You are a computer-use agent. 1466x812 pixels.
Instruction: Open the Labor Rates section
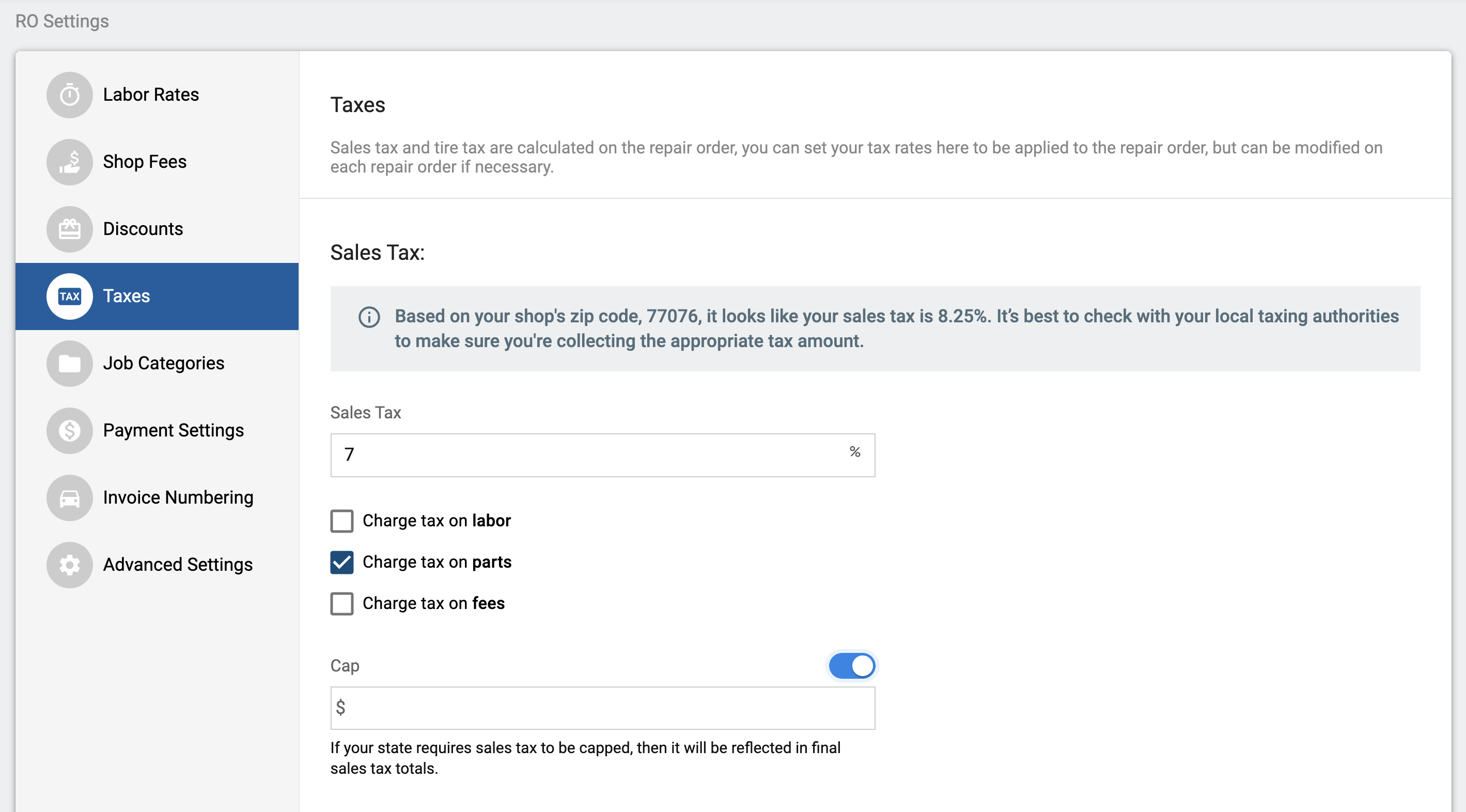(x=157, y=95)
